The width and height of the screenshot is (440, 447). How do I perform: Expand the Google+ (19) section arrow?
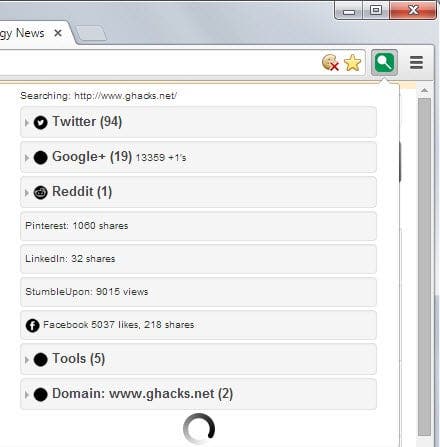(27, 157)
